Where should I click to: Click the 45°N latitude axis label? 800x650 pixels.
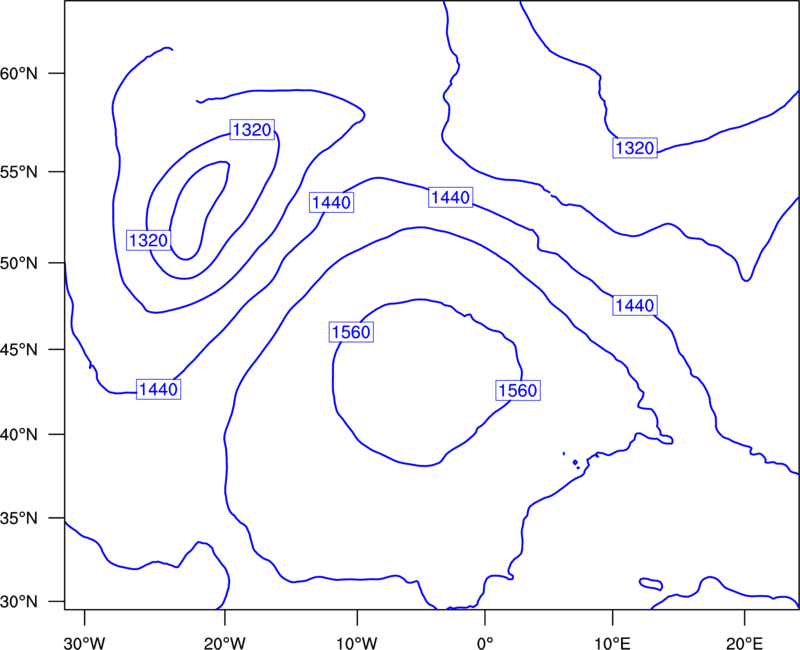click(x=18, y=350)
